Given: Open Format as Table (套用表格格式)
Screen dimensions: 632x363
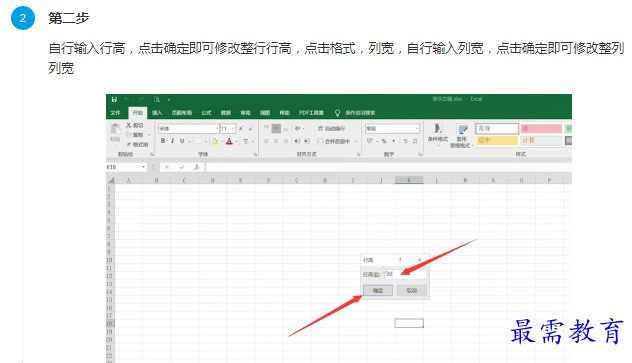Looking at the screenshot, I should (461, 136).
